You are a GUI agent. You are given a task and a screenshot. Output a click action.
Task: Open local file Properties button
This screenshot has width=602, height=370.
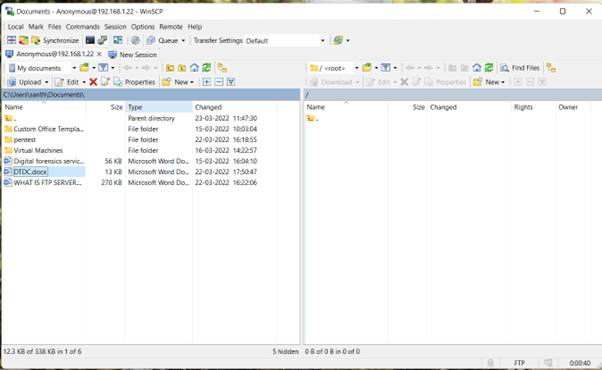(x=134, y=82)
